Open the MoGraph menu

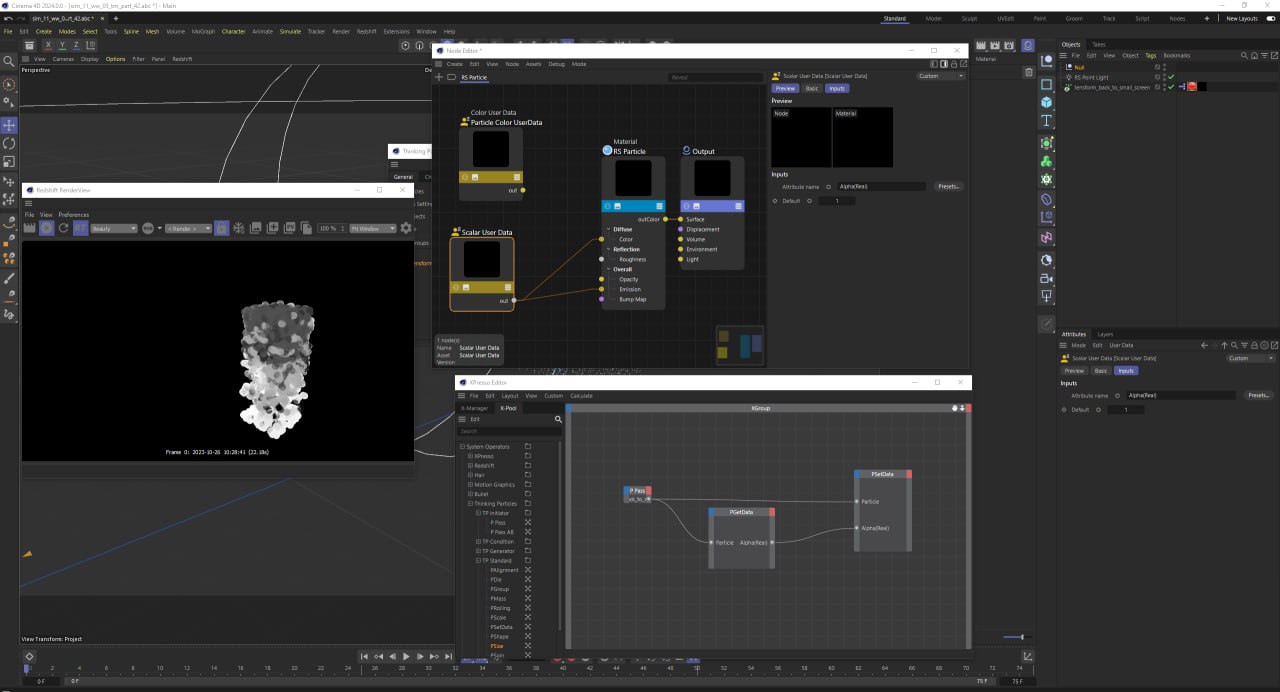[x=204, y=31]
